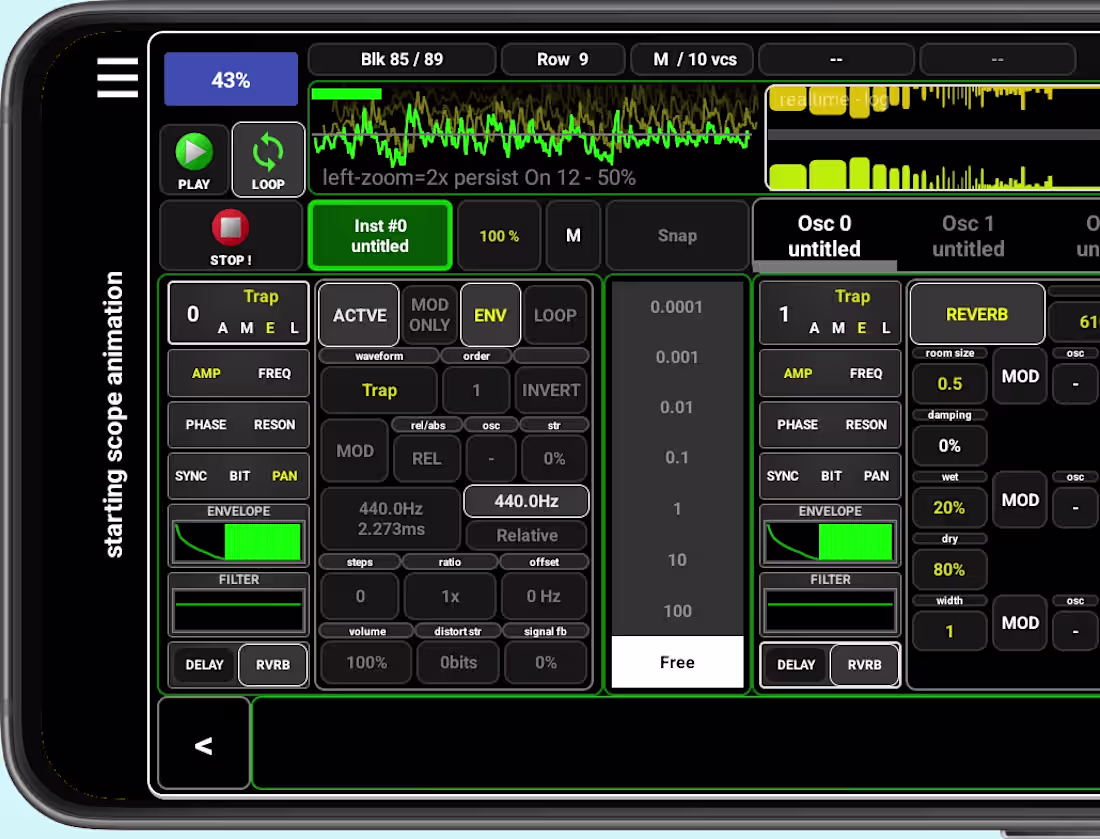
Task: Select the Inst #0 untitled tab
Action: pyautogui.click(x=379, y=235)
